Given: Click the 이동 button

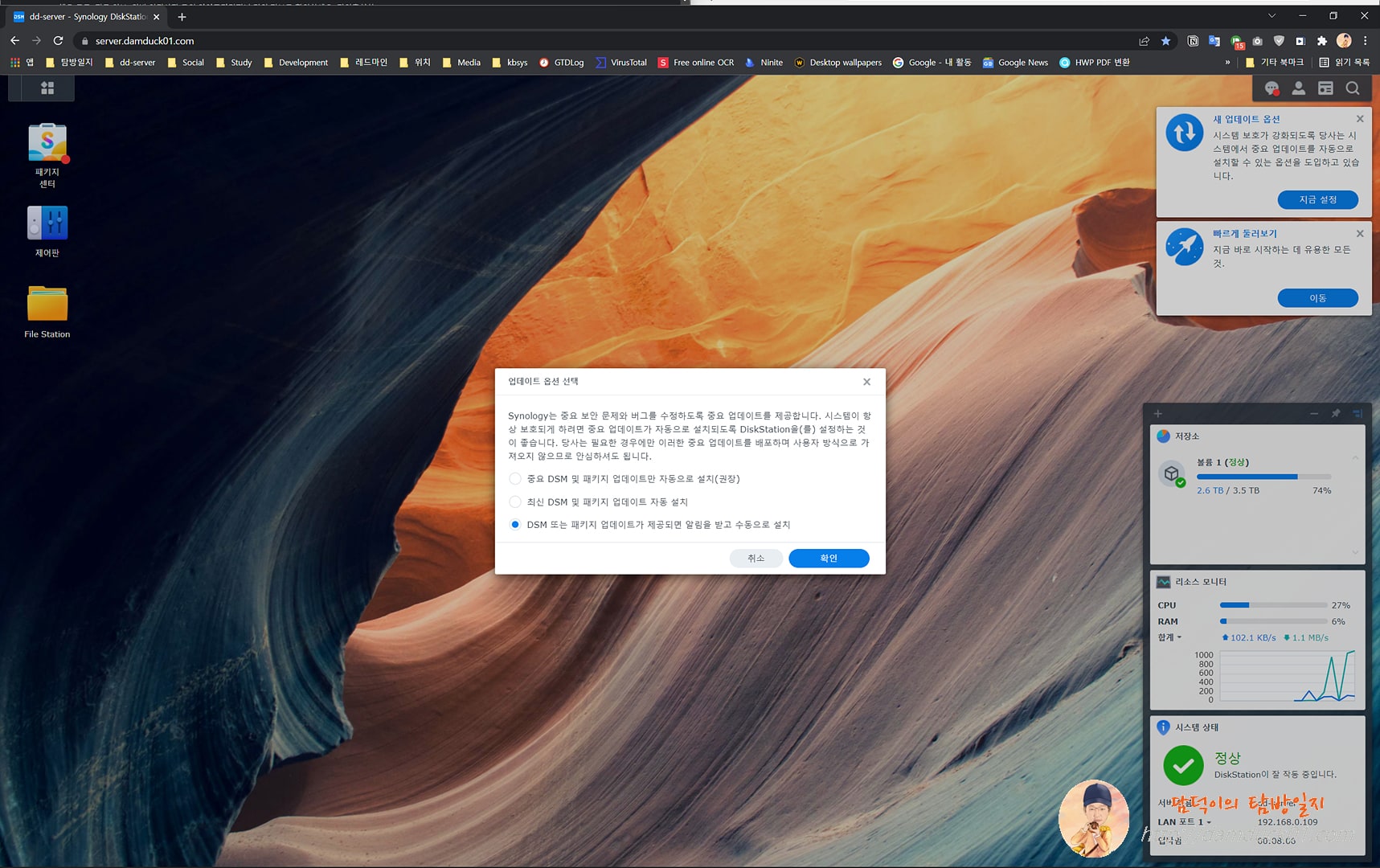Looking at the screenshot, I should (x=1317, y=298).
